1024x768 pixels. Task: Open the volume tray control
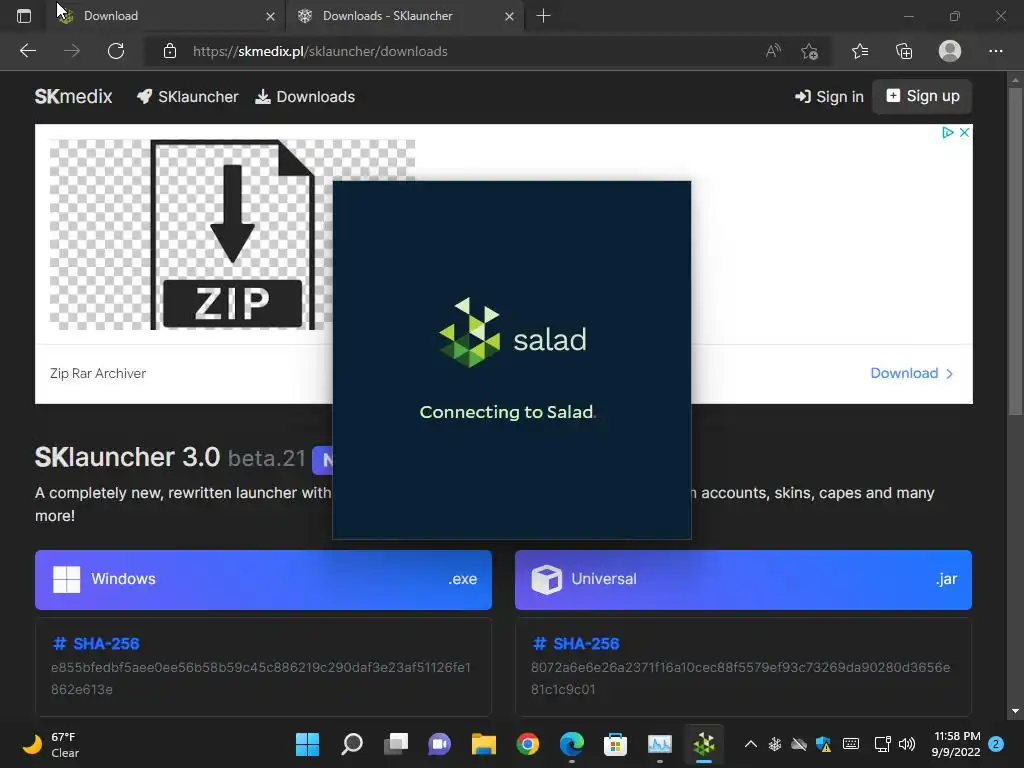tap(907, 744)
